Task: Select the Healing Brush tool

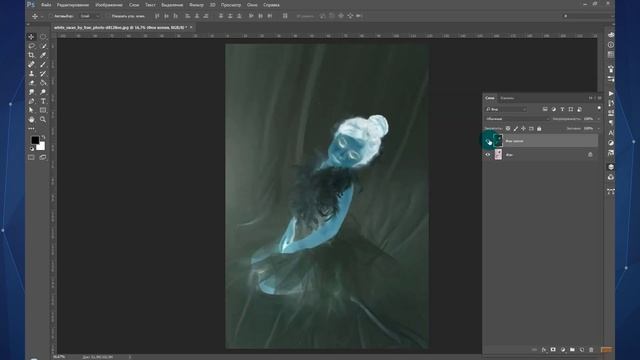Action: (x=31, y=64)
